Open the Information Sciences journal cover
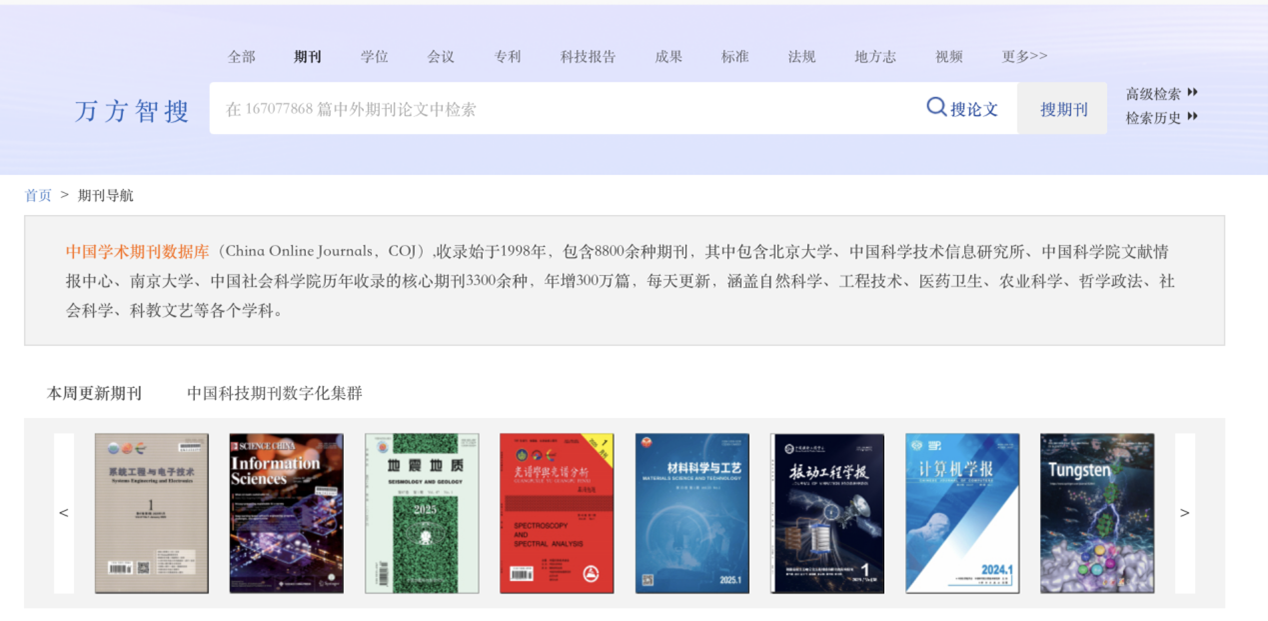Screen dimensions: 1268x621 click(x=286, y=513)
